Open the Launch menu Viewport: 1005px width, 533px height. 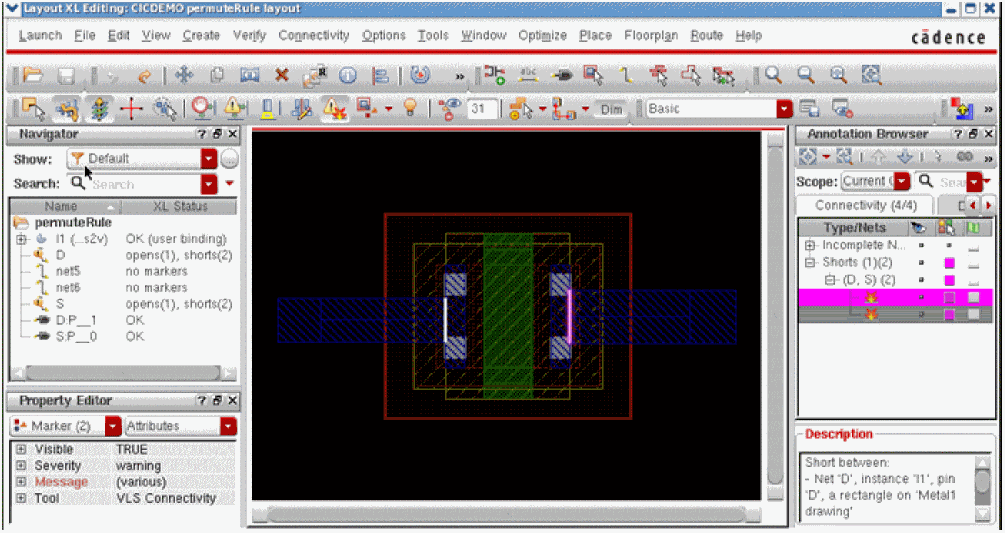40,36
